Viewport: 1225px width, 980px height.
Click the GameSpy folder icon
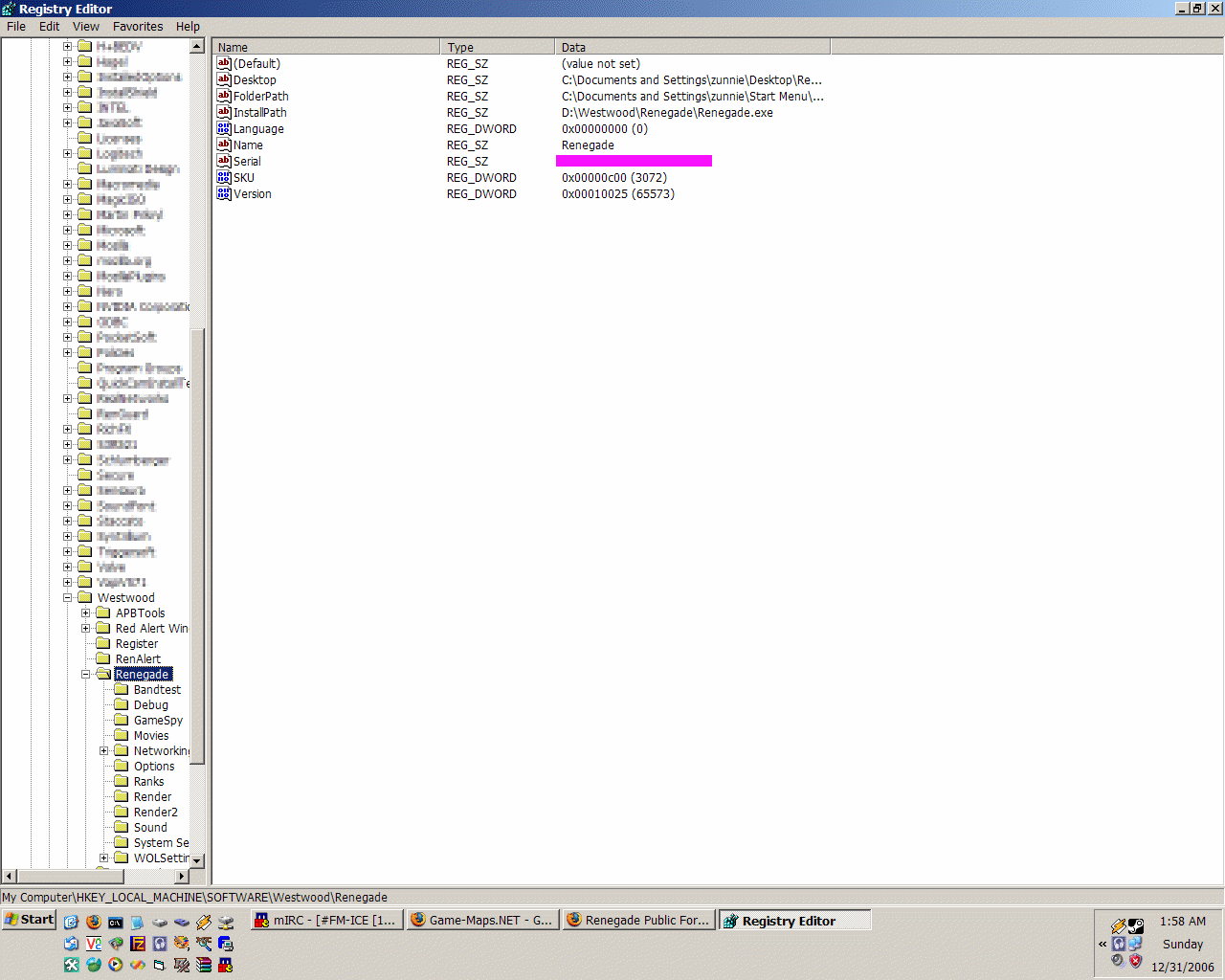[122, 720]
